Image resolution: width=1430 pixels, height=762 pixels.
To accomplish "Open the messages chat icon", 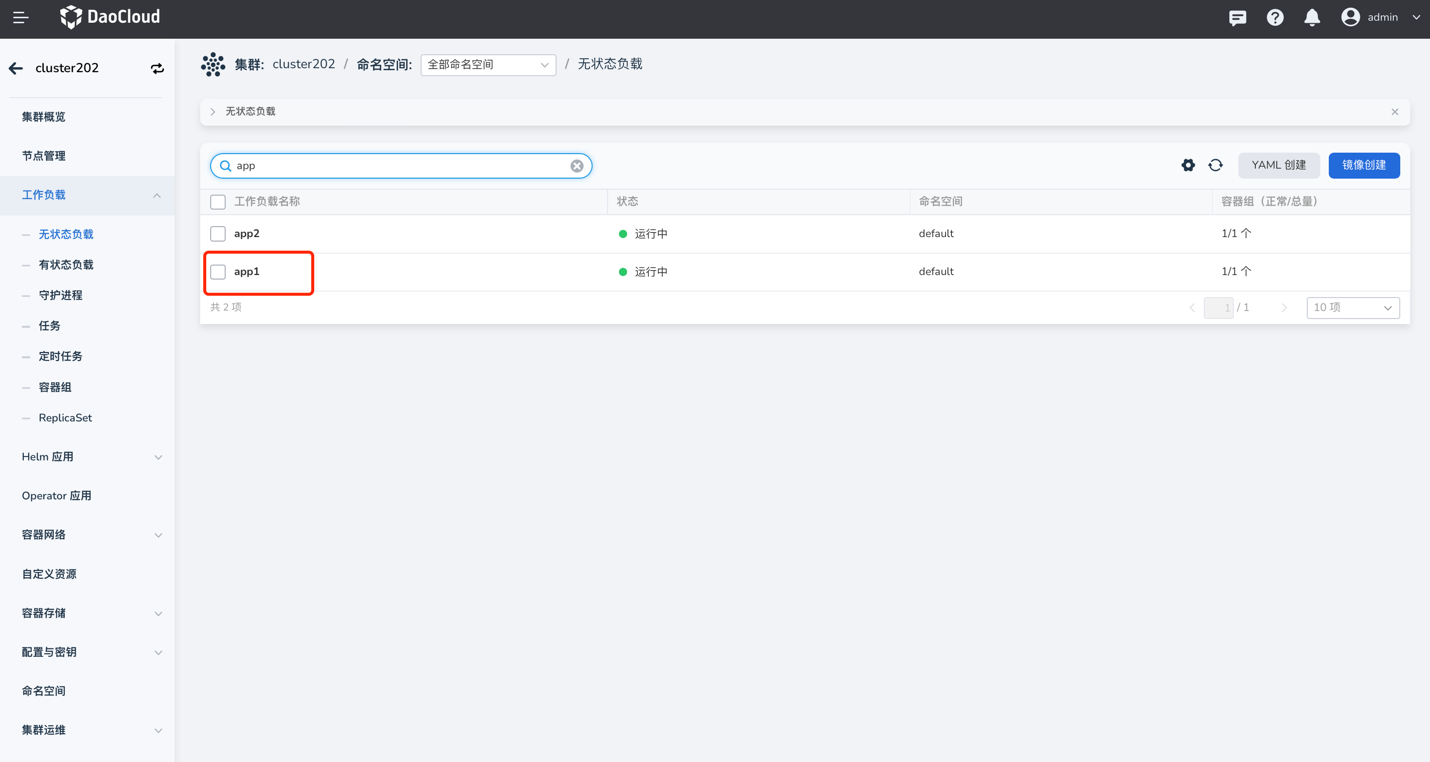I will pos(1237,18).
